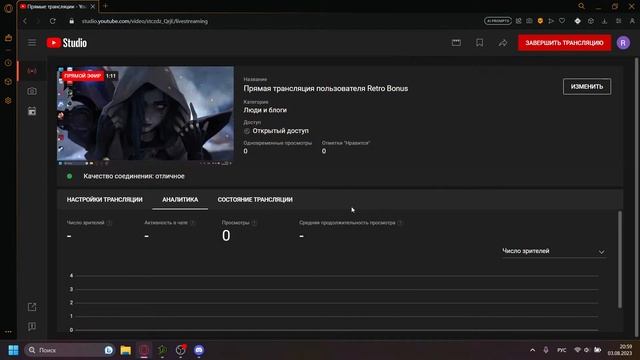Open the Windows Start menu
The image size is (640, 360).
(13, 350)
